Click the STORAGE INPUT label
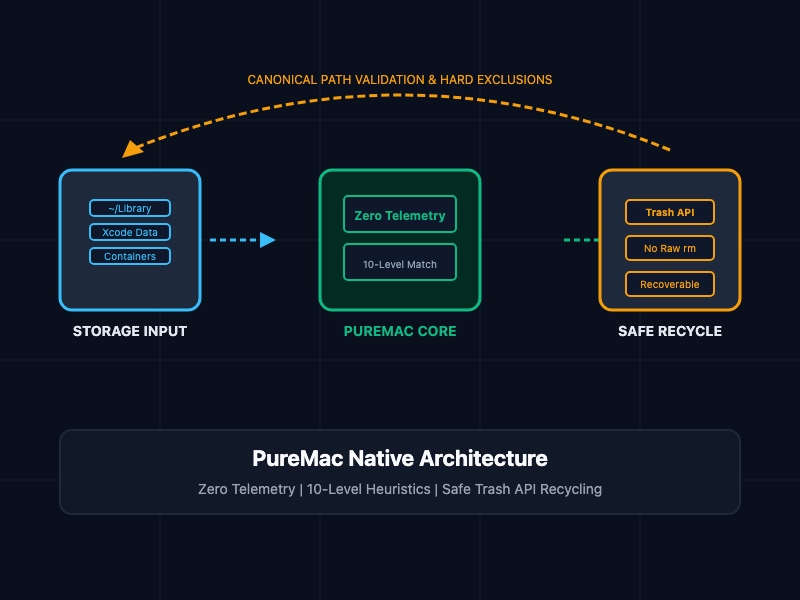This screenshot has width=800, height=600. [x=130, y=331]
